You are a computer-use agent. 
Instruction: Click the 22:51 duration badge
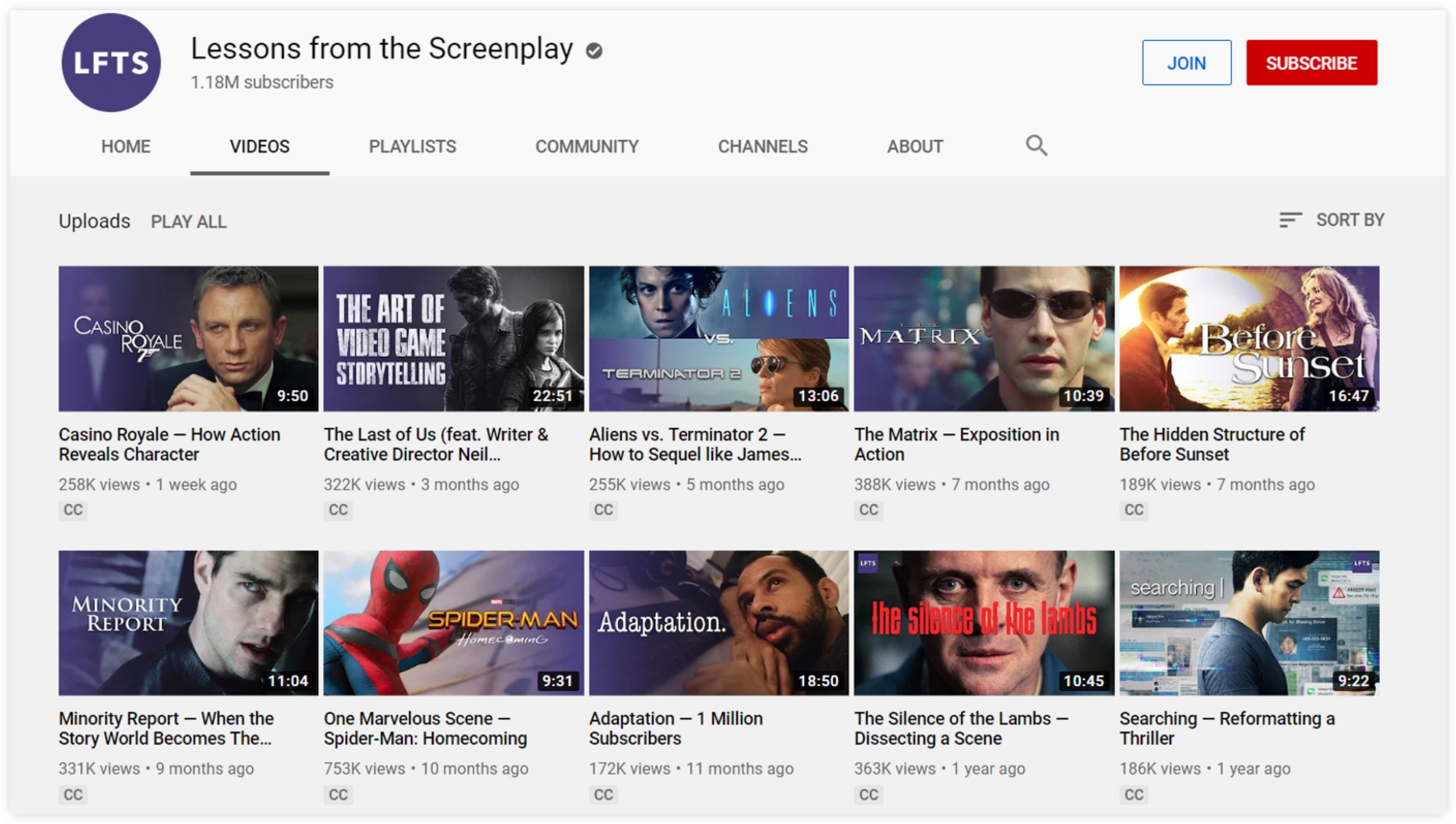click(x=553, y=396)
